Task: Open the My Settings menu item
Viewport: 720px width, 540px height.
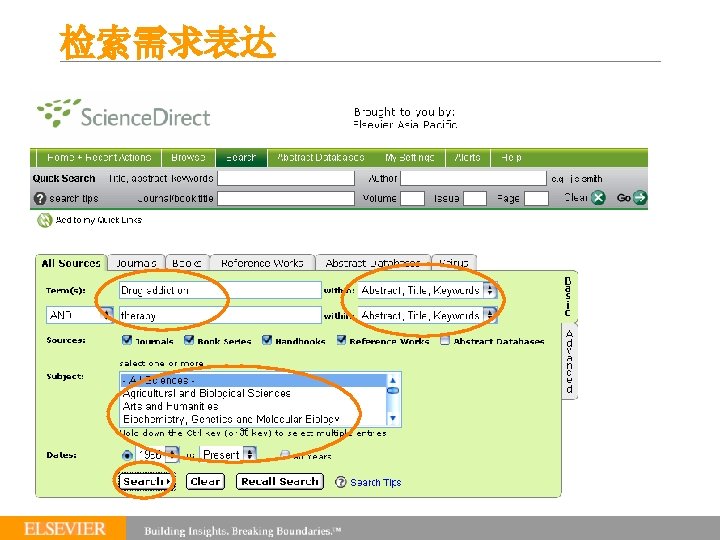Action: [x=409, y=158]
